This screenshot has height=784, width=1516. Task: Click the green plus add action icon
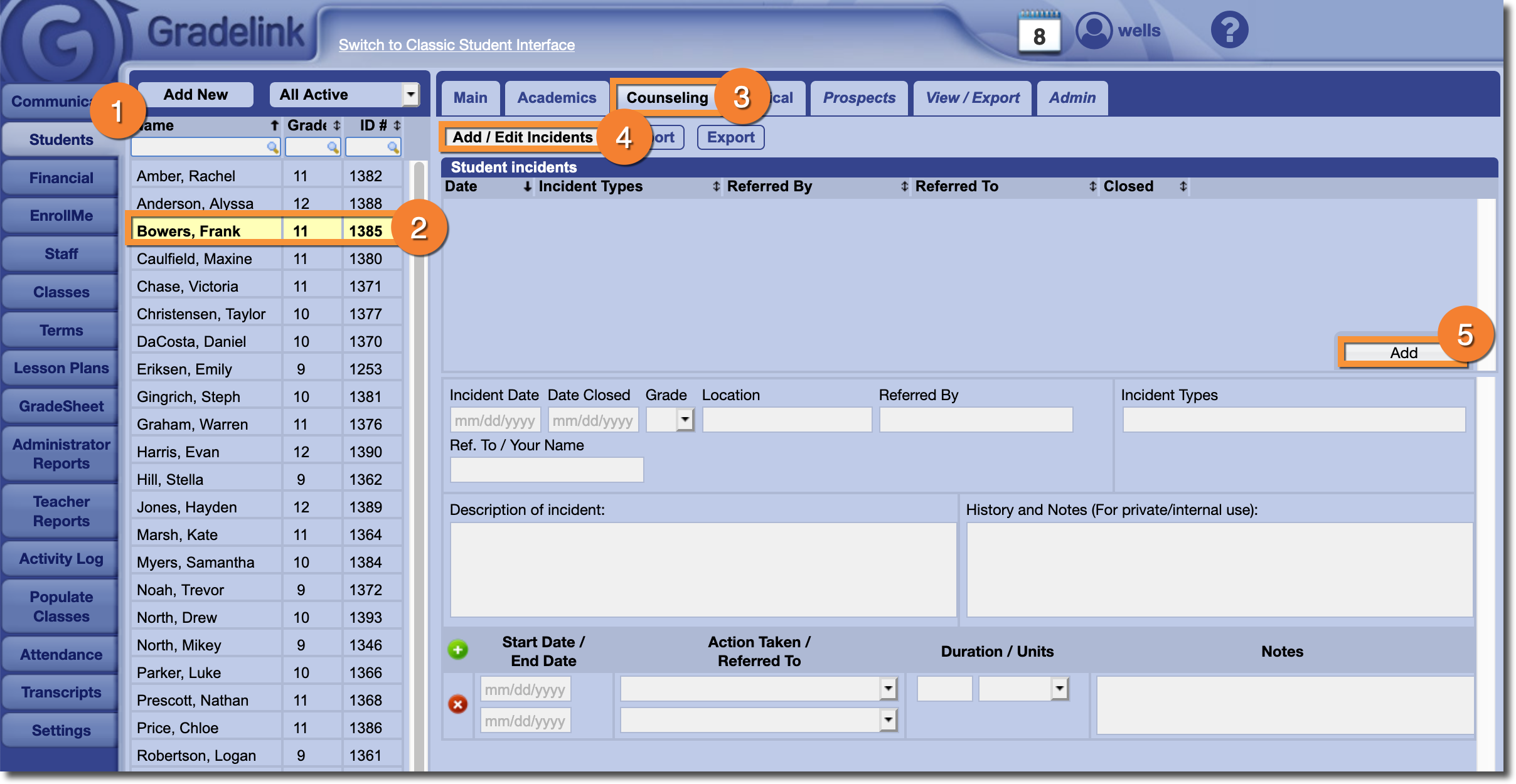tap(457, 650)
